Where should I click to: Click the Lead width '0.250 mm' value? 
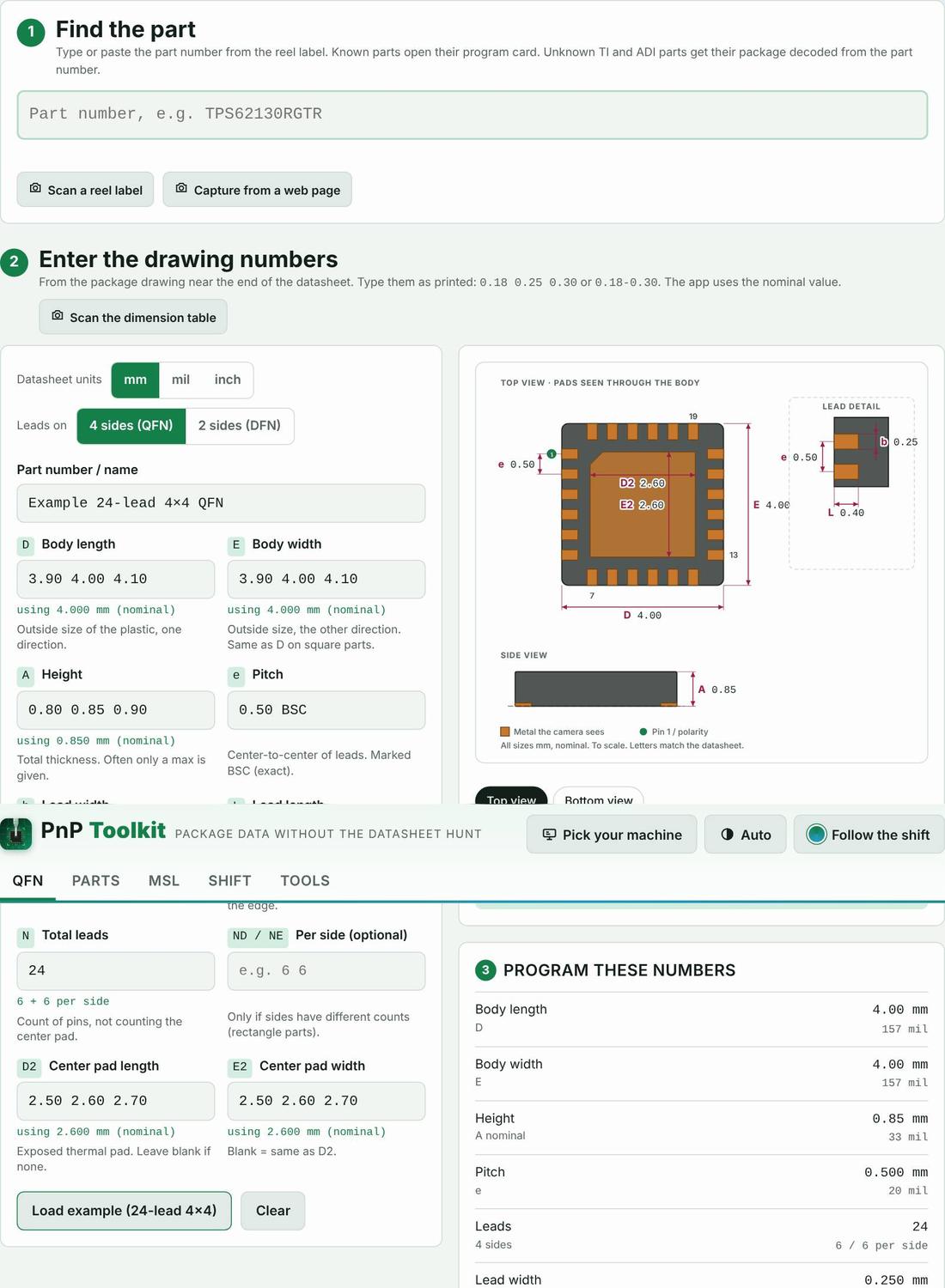pos(896,1280)
